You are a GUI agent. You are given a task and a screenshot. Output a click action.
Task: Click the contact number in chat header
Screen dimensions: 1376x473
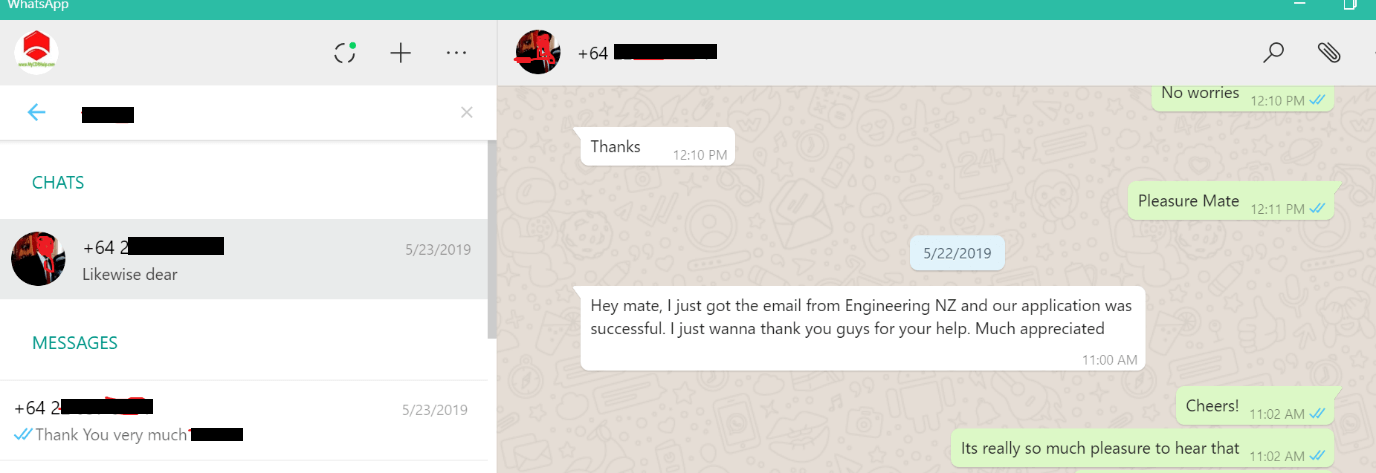647,53
